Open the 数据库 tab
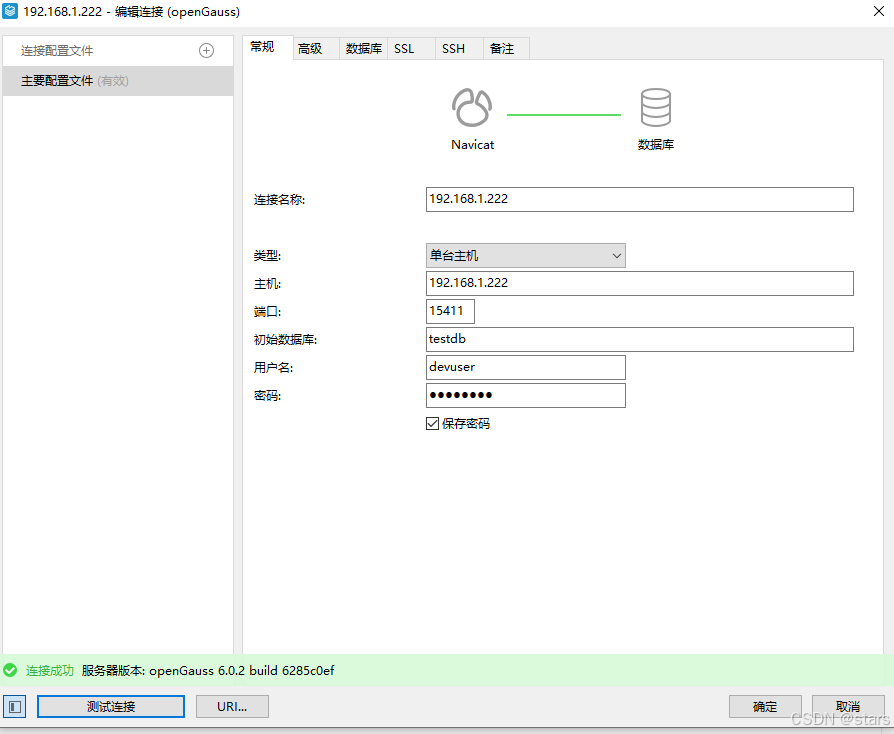 point(364,48)
